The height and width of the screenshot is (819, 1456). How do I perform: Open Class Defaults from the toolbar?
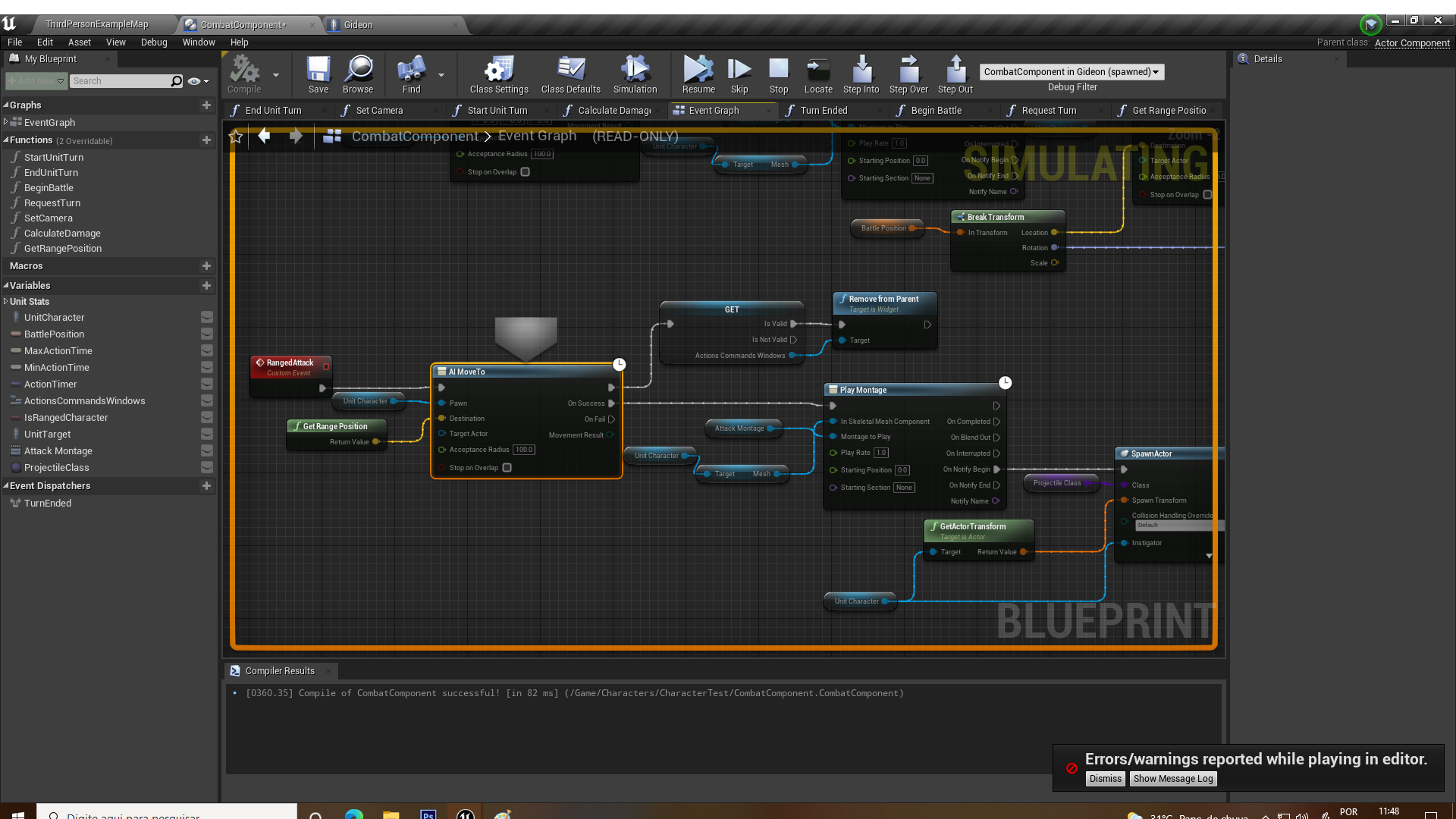pyautogui.click(x=570, y=70)
